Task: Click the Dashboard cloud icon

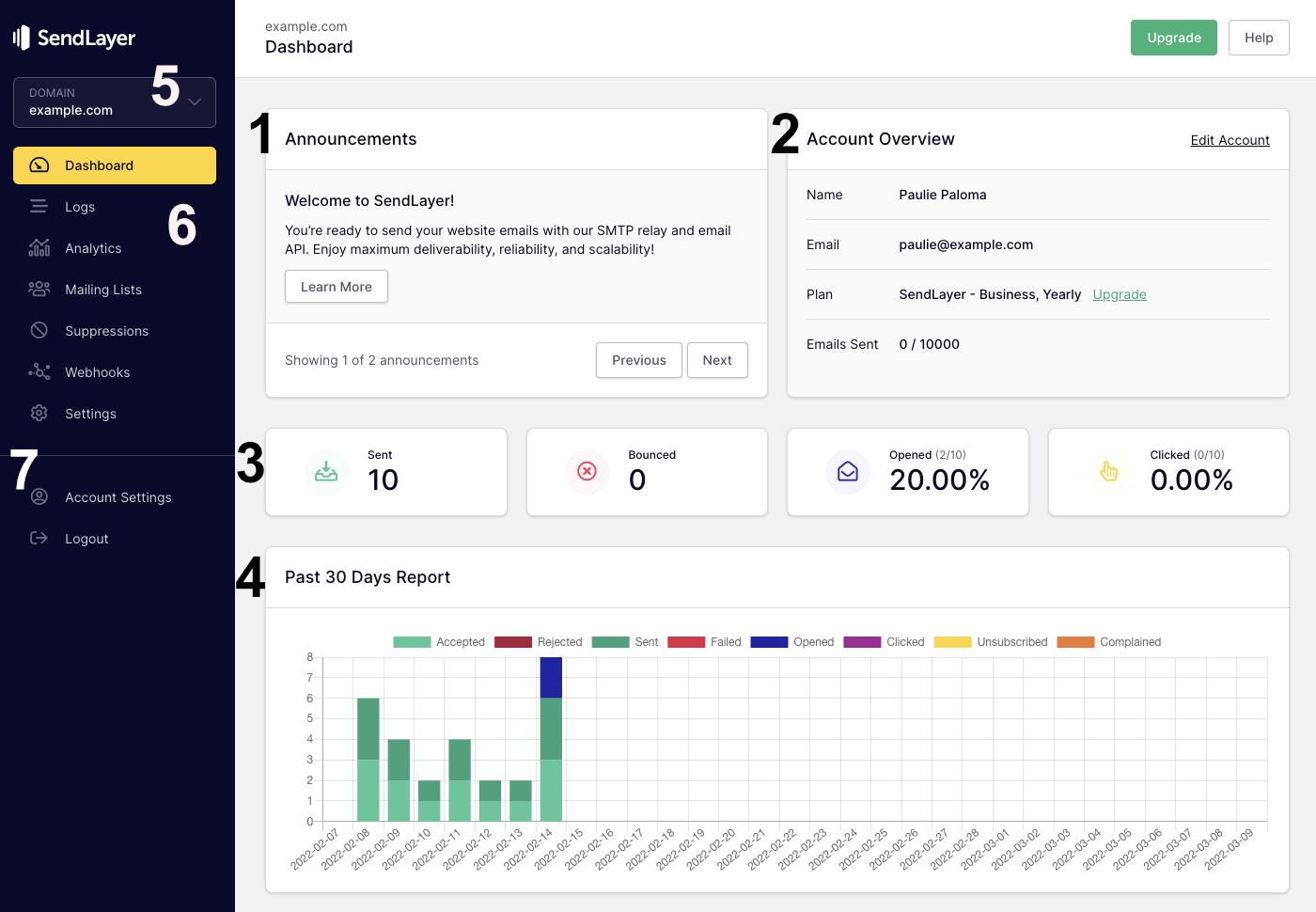Action: 39,165
